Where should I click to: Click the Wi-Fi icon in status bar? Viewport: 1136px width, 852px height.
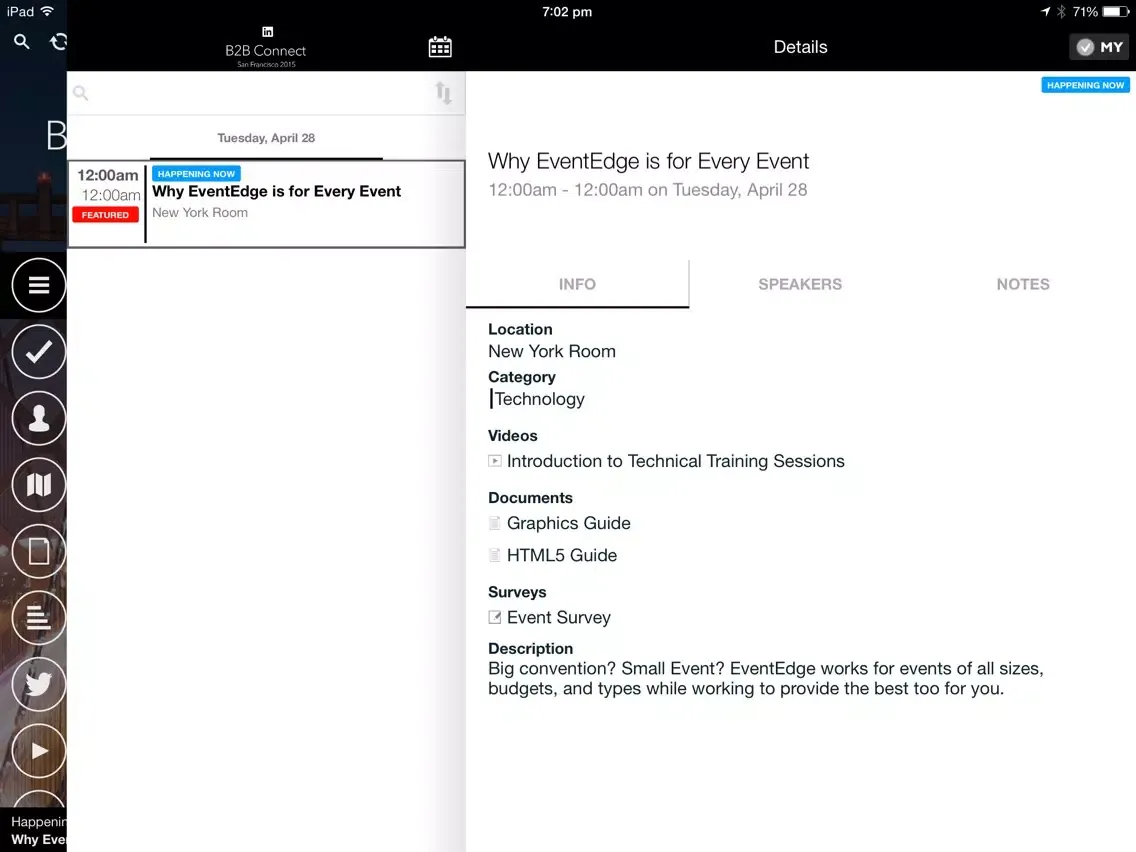tap(47, 11)
